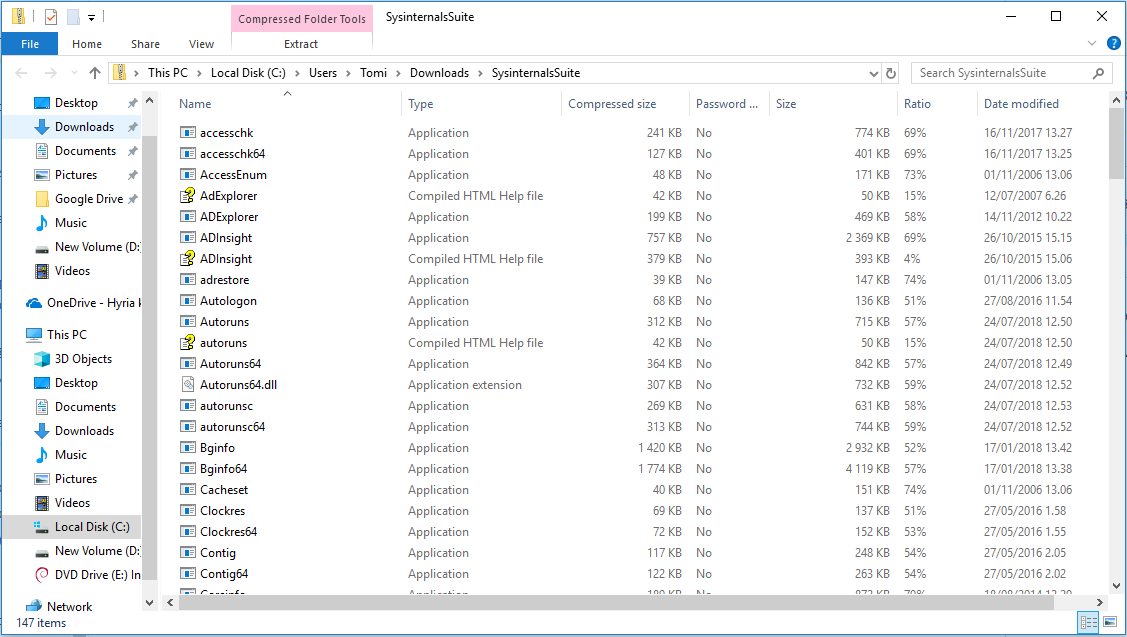
Task: Click Users in the address path
Action: tap(323, 73)
